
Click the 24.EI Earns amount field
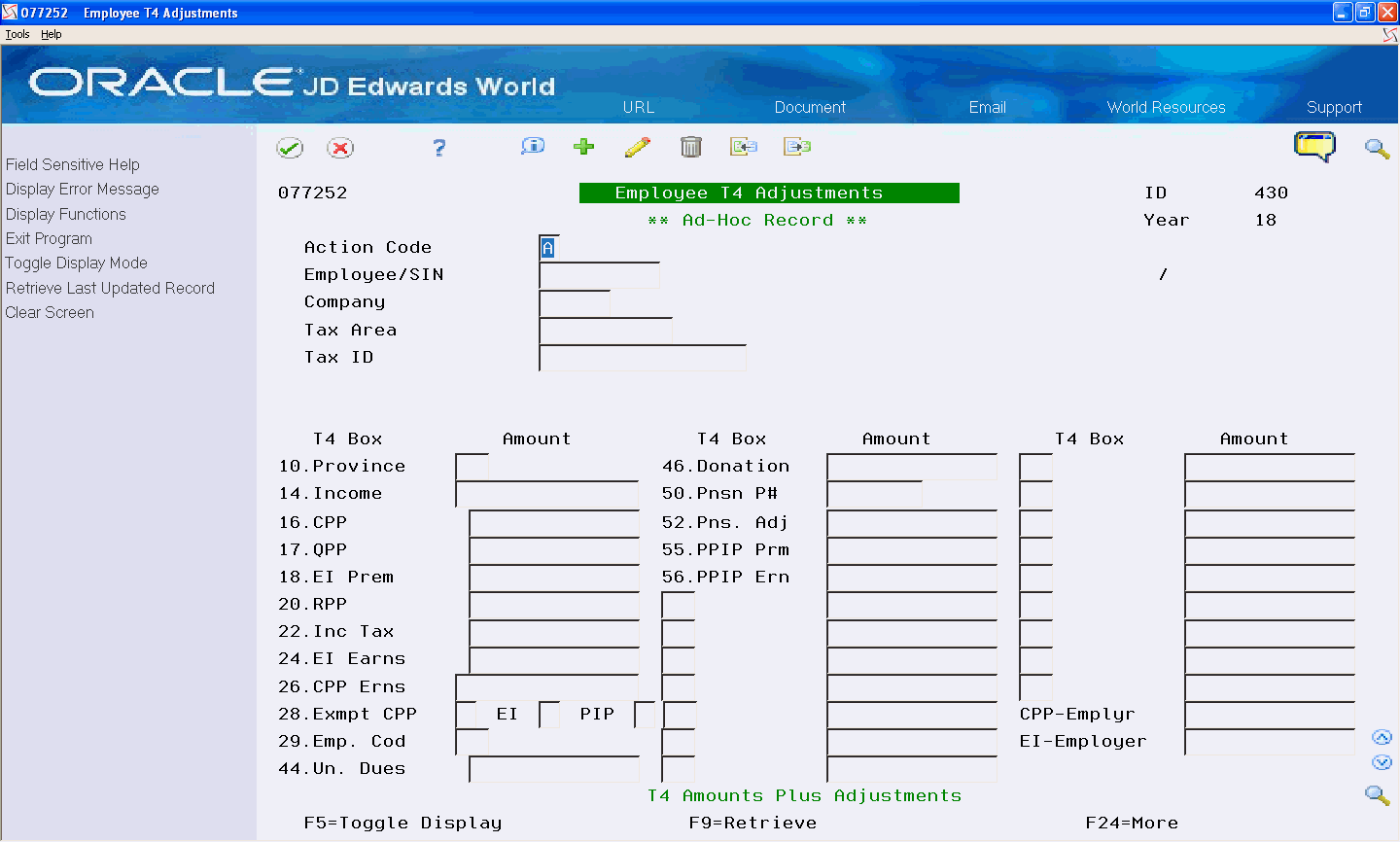click(x=554, y=659)
